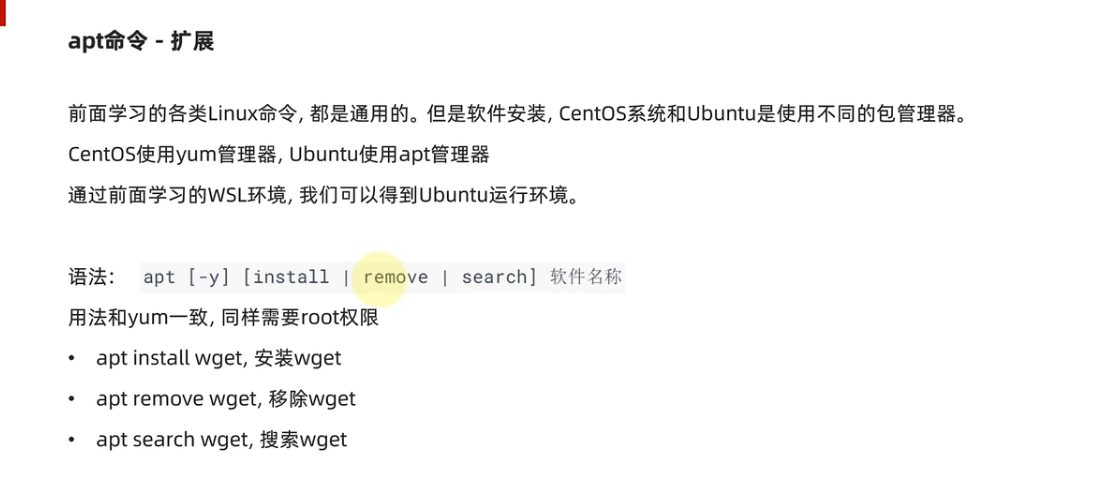Image resolution: width=1112 pixels, height=483 pixels.
Task: Click the bullet dot before 'apt install wget'
Action: click(x=72, y=359)
